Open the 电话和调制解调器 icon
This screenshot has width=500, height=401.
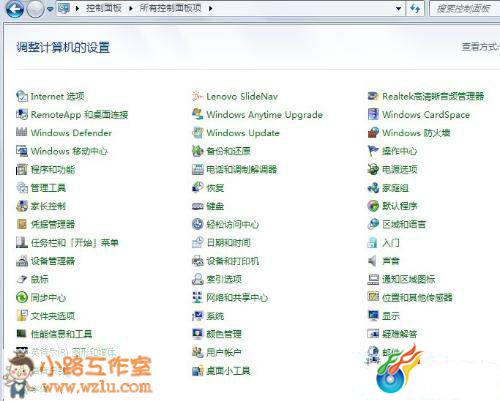197,169
